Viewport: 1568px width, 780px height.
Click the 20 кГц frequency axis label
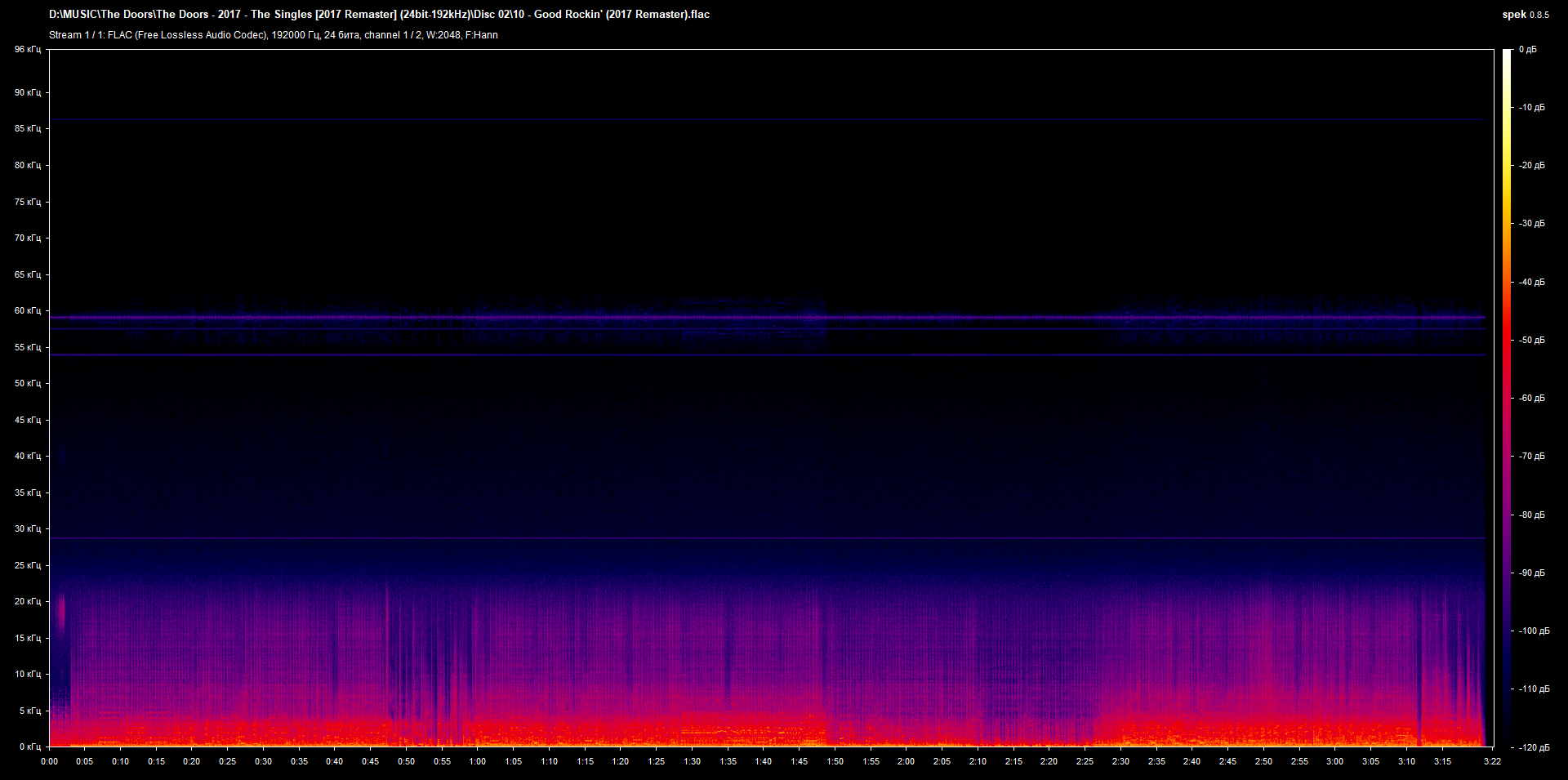pyautogui.click(x=28, y=601)
